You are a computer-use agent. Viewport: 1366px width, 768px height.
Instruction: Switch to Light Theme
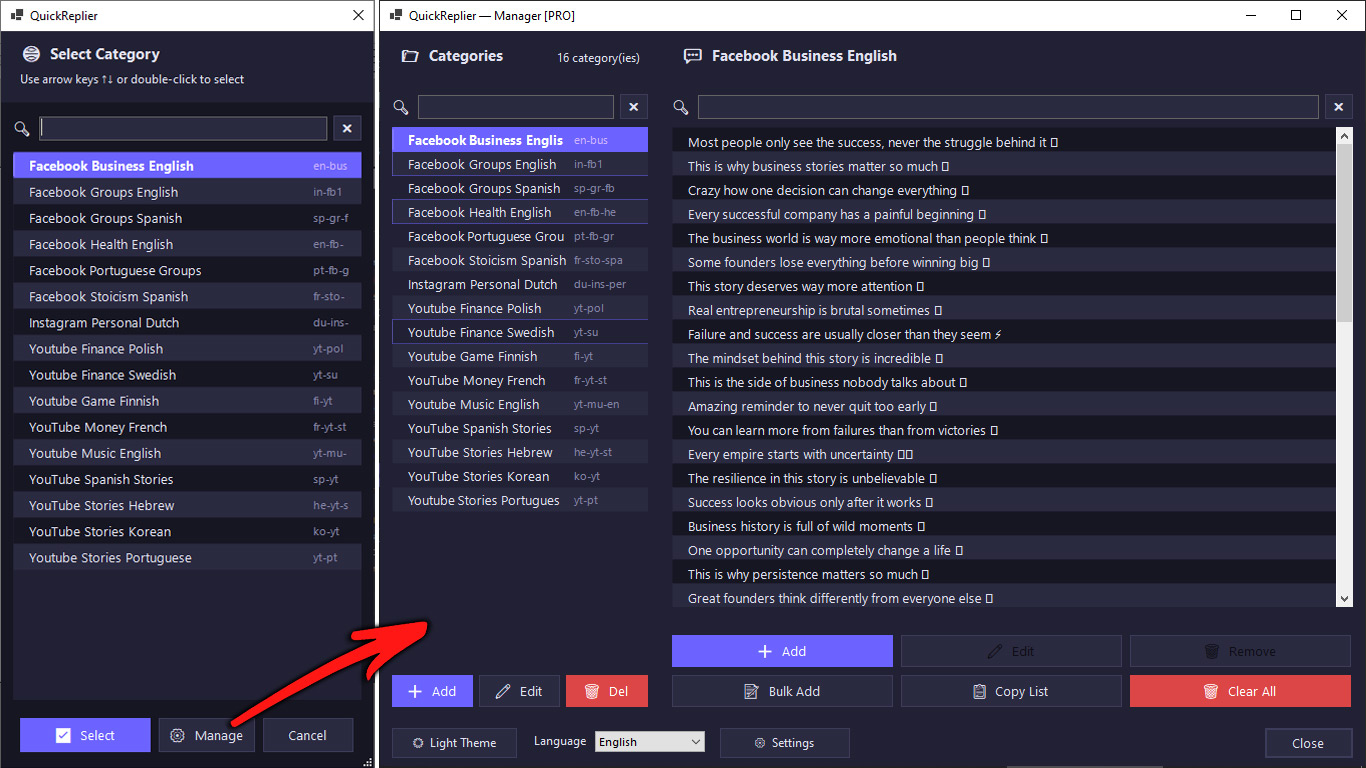(x=454, y=743)
